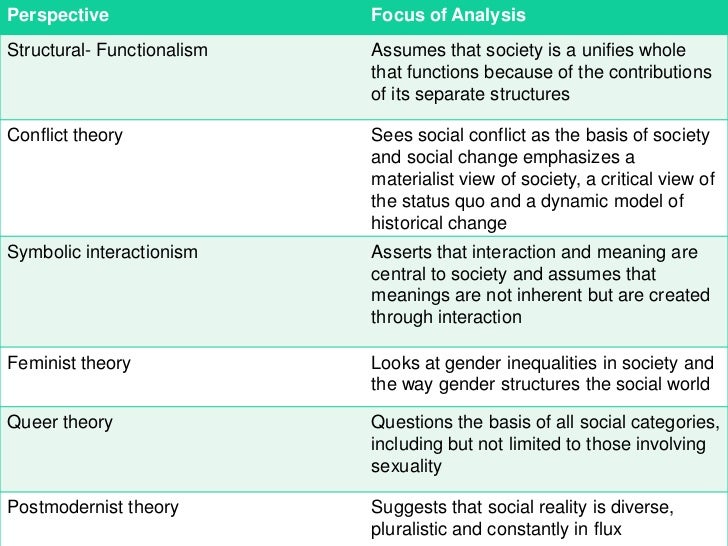Click text 'Assumes that society is a unifies whole'
The height and width of the screenshot is (546, 728).
tap(528, 50)
